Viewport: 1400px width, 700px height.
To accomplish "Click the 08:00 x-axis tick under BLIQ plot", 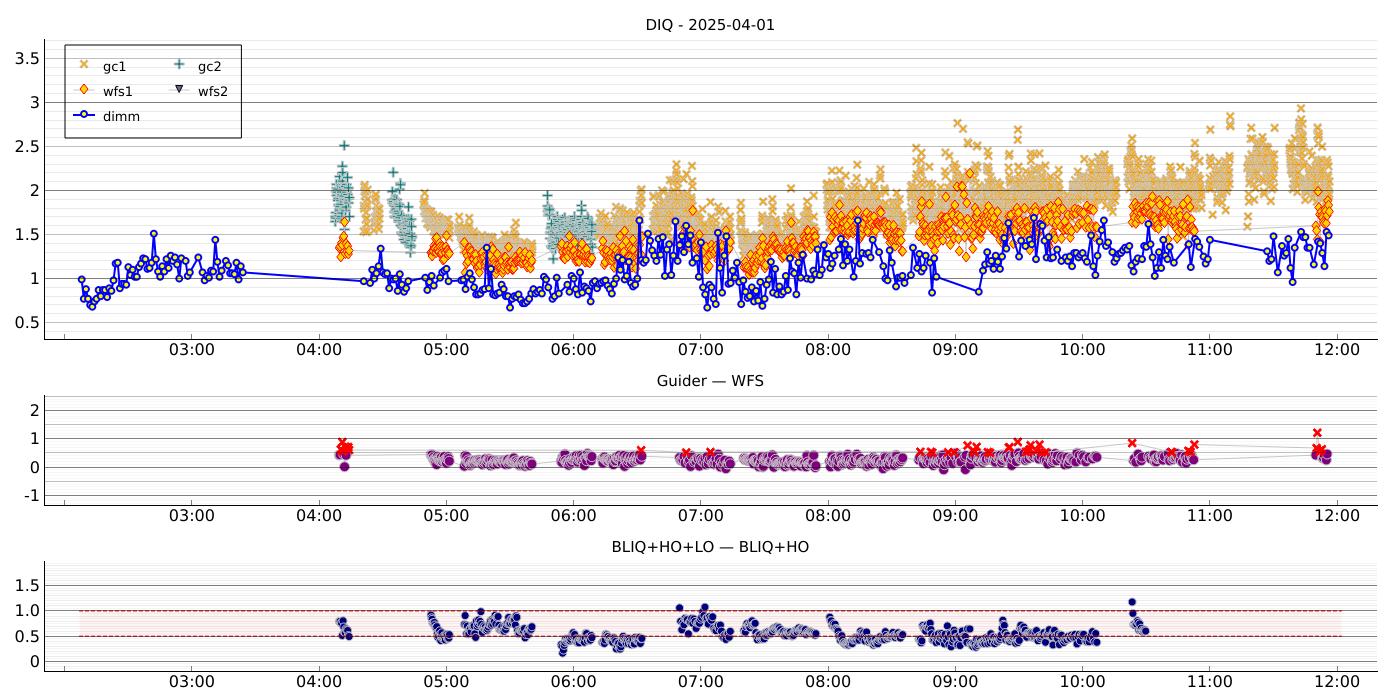I will pos(828,682).
